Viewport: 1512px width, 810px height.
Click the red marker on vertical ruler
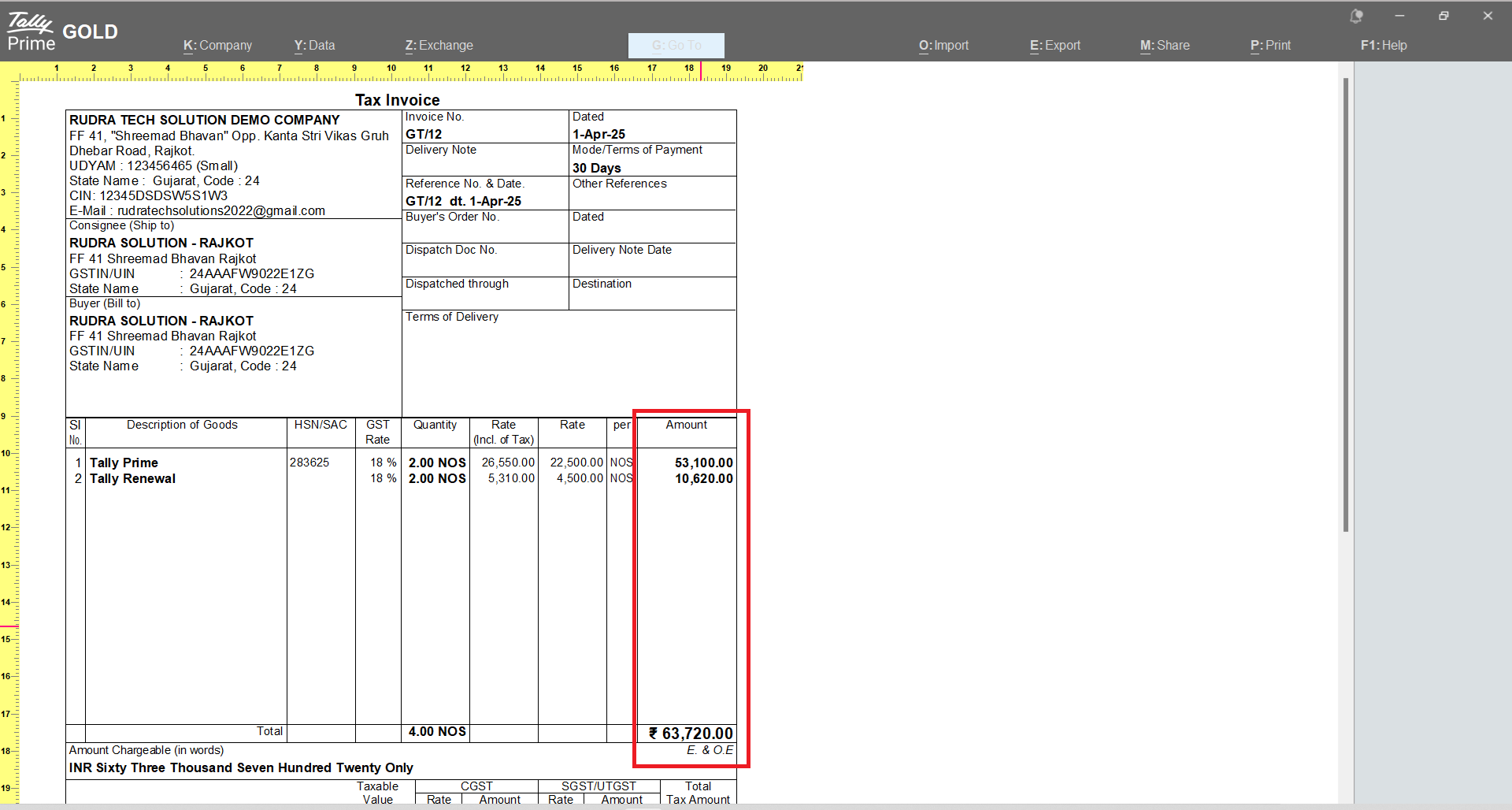click(9, 626)
